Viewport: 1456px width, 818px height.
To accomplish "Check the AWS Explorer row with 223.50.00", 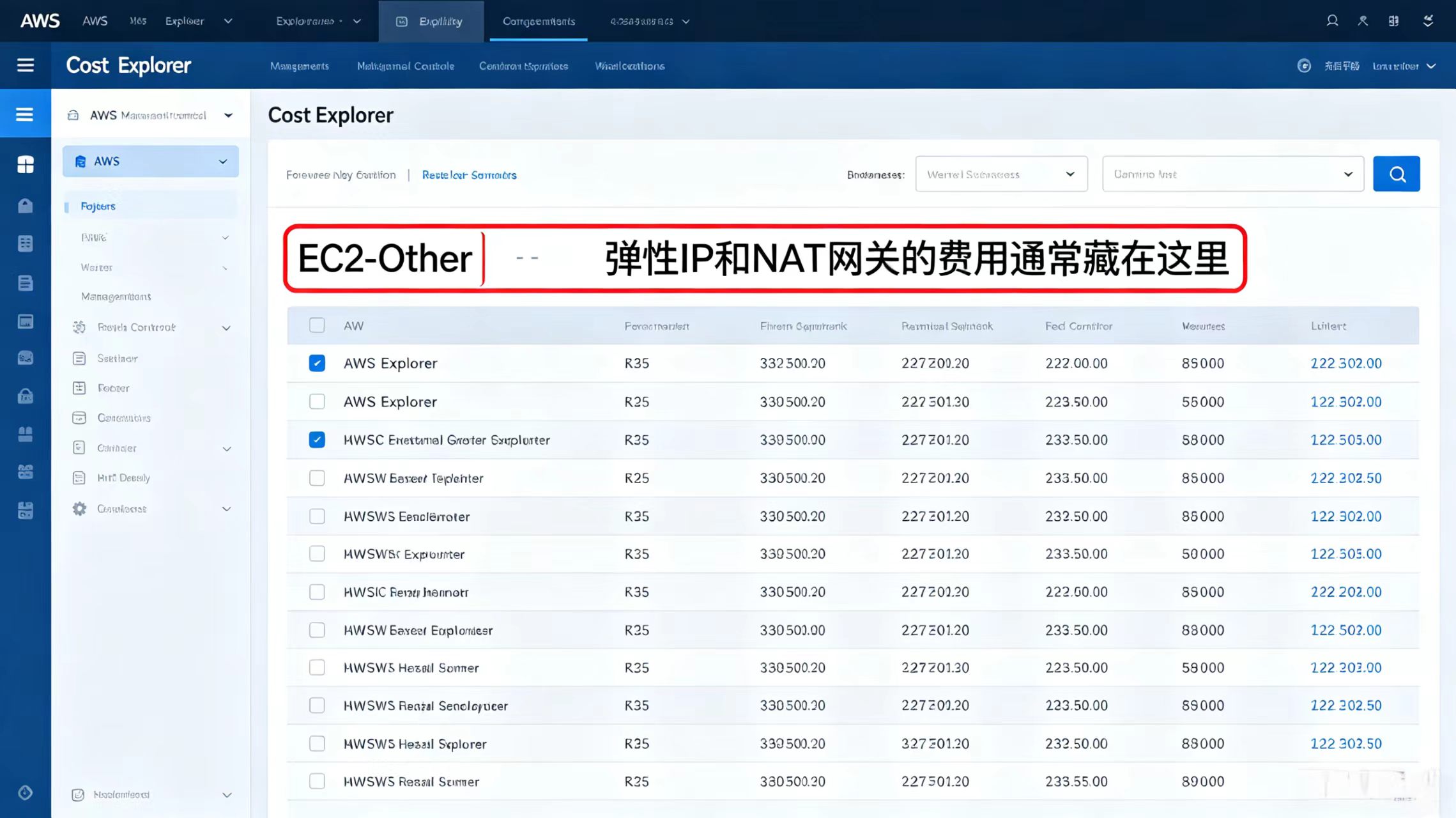I will point(317,401).
